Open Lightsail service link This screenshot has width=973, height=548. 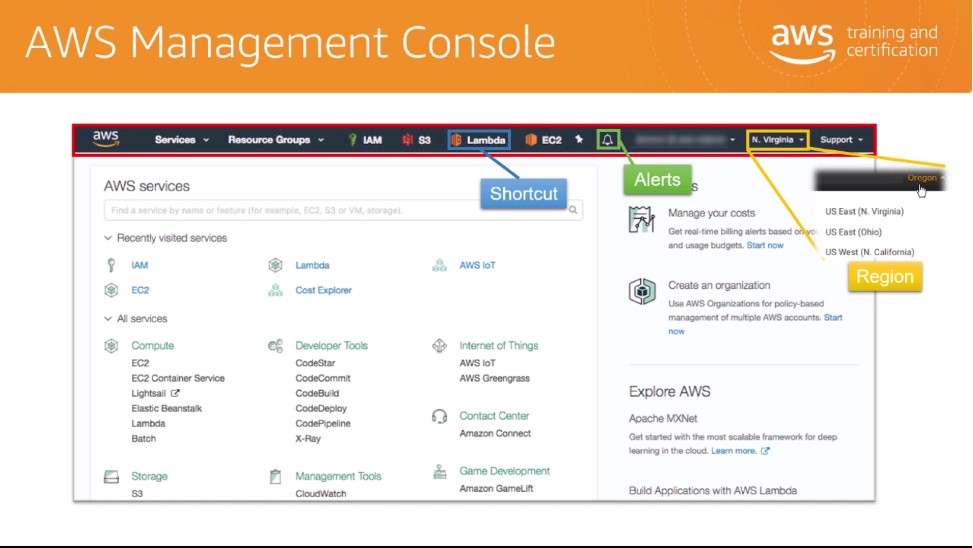[x=148, y=393]
